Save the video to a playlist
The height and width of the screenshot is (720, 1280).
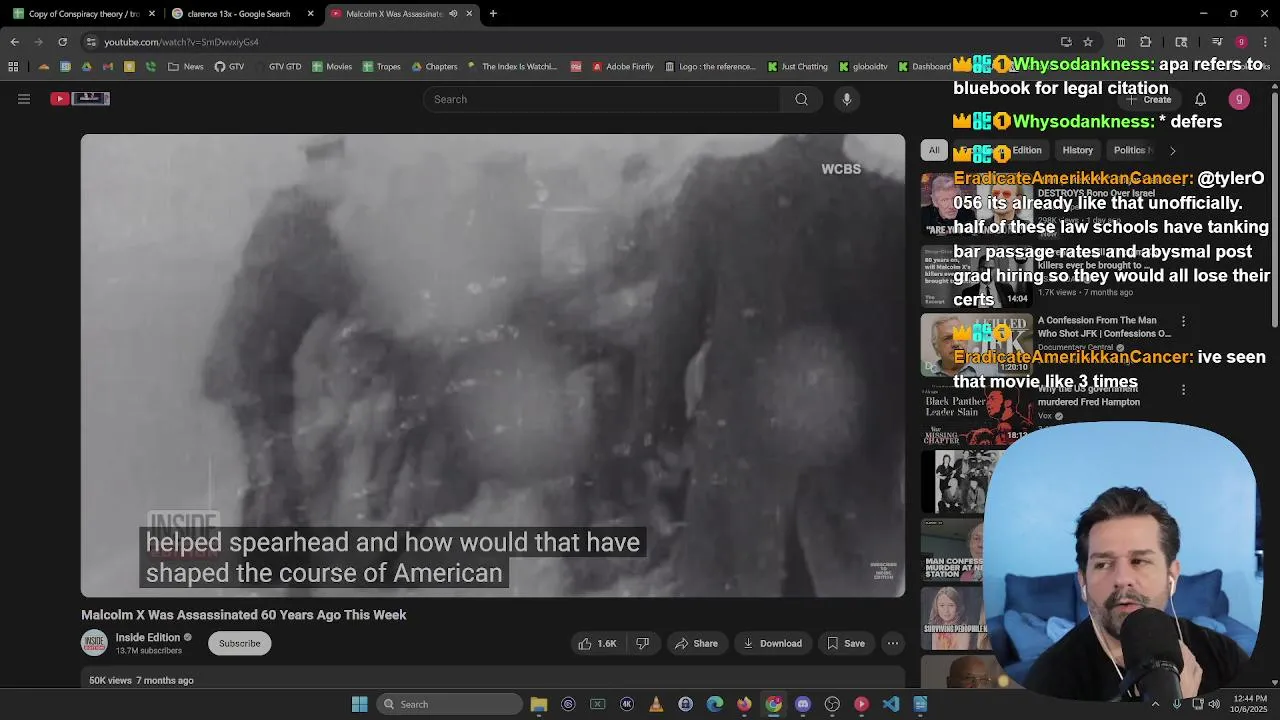click(845, 643)
